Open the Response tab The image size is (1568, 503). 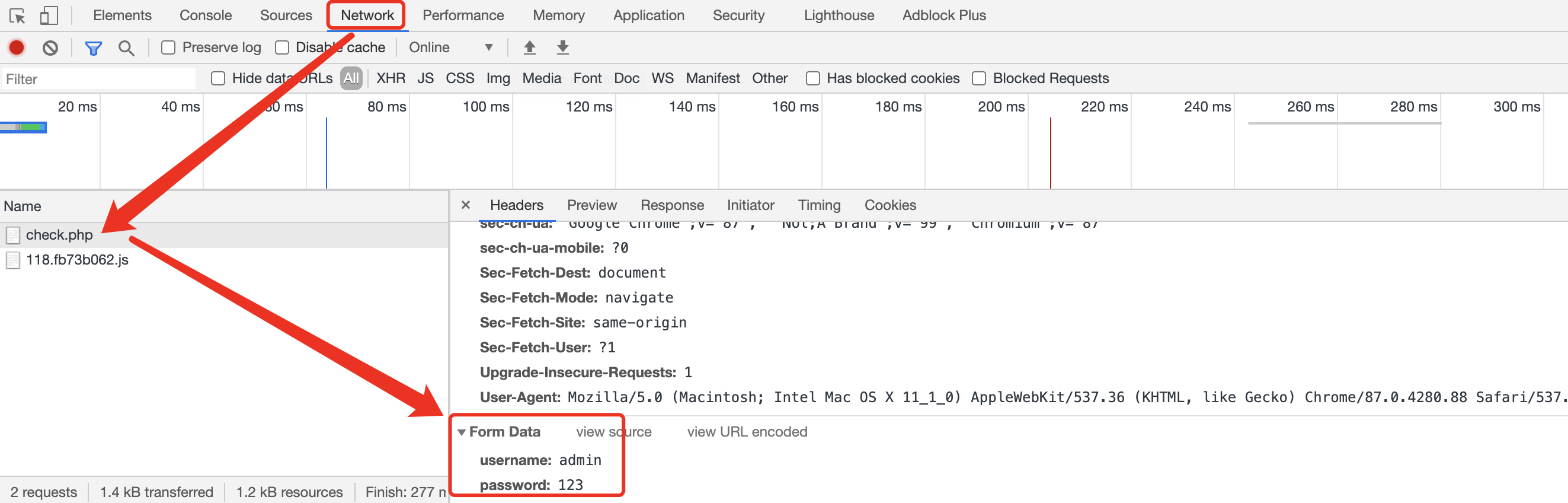point(672,205)
